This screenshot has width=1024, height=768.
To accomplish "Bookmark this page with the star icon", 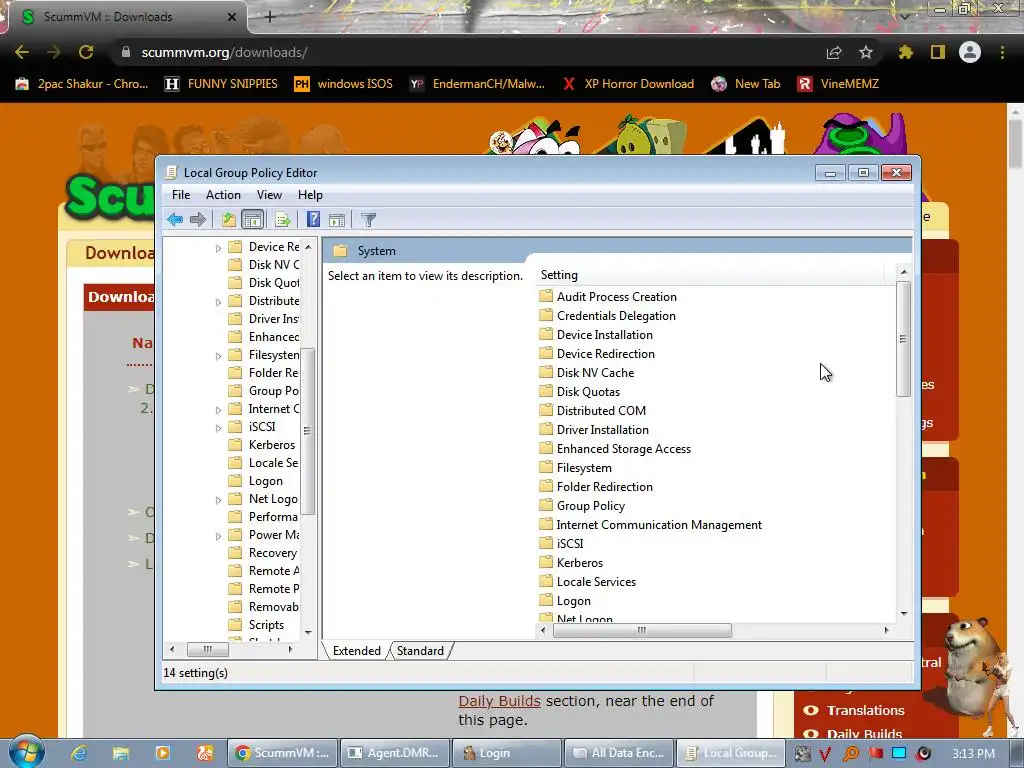I will point(866,52).
